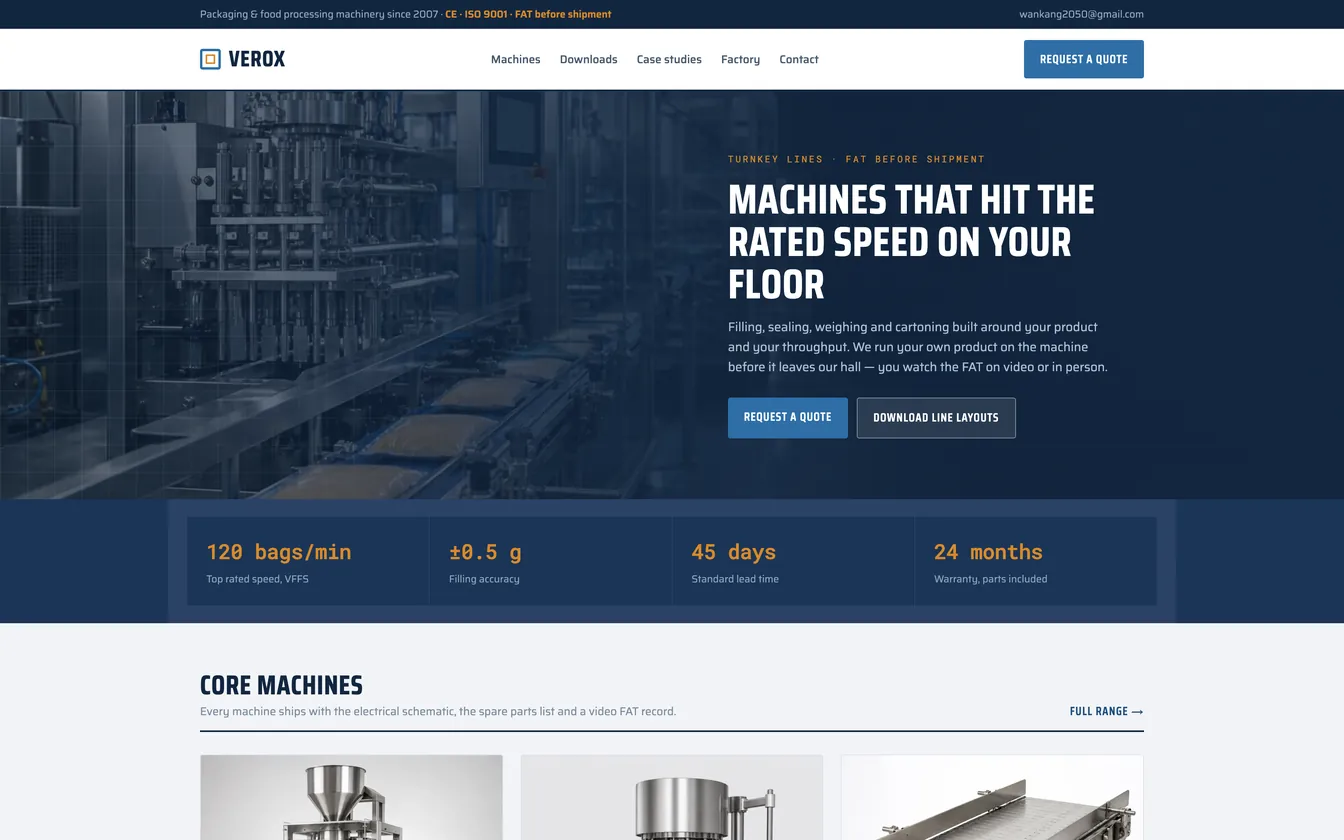Image resolution: width=1344 pixels, height=840 pixels.
Task: Follow the Full Range arrow link
Action: 1106,712
